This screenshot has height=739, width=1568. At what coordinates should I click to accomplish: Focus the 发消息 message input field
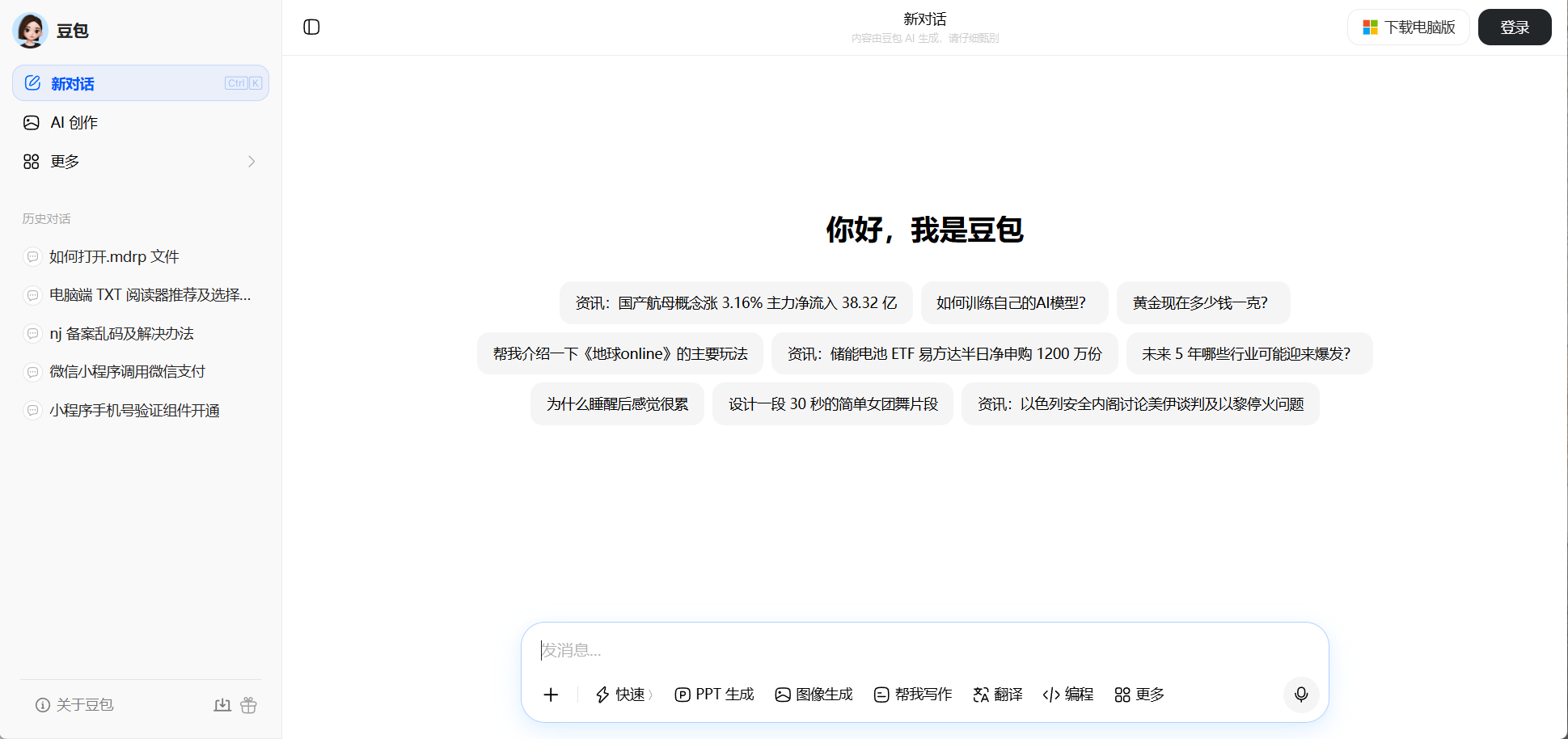pyautogui.click(x=922, y=650)
